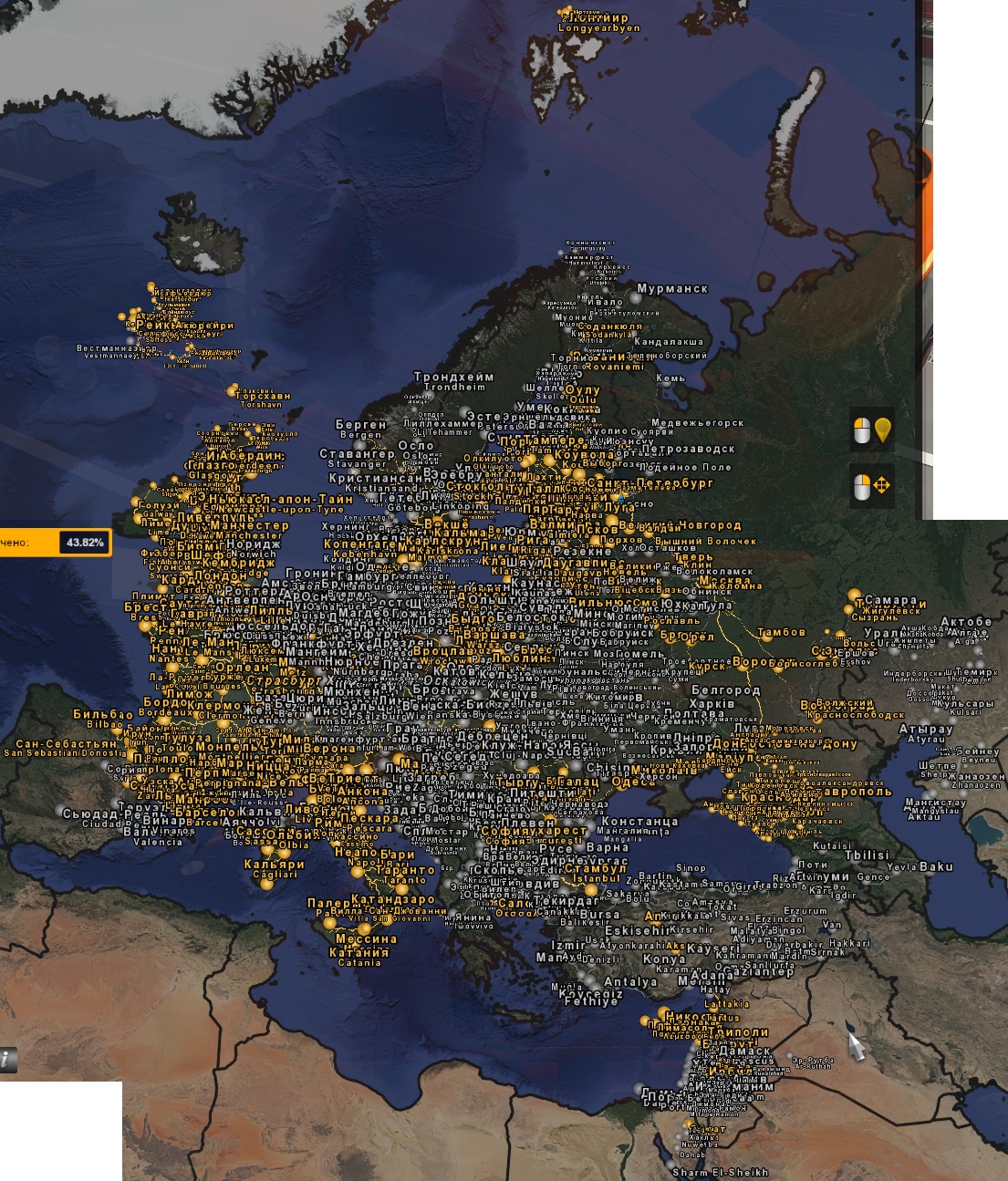Click the Мангистау label near the Caspian

[935, 803]
